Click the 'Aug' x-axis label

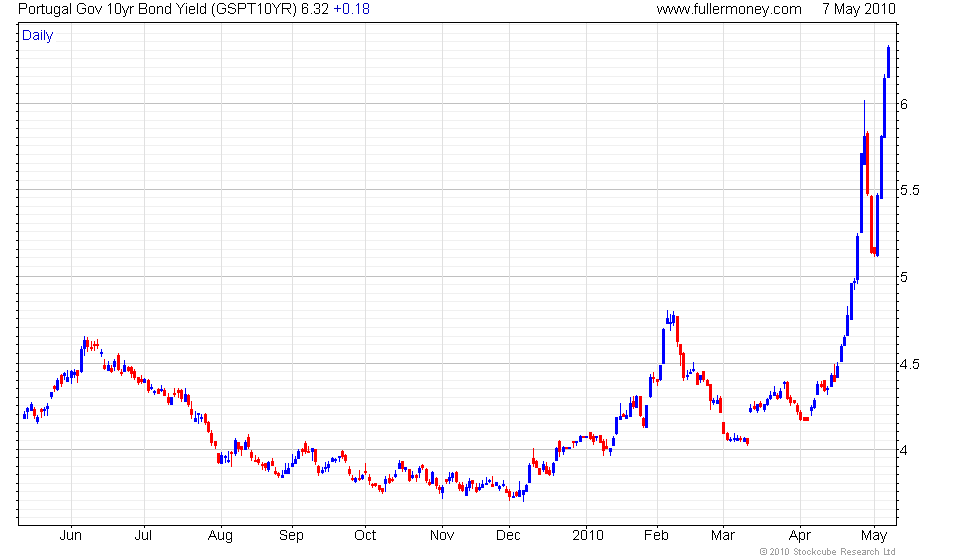tap(220, 536)
